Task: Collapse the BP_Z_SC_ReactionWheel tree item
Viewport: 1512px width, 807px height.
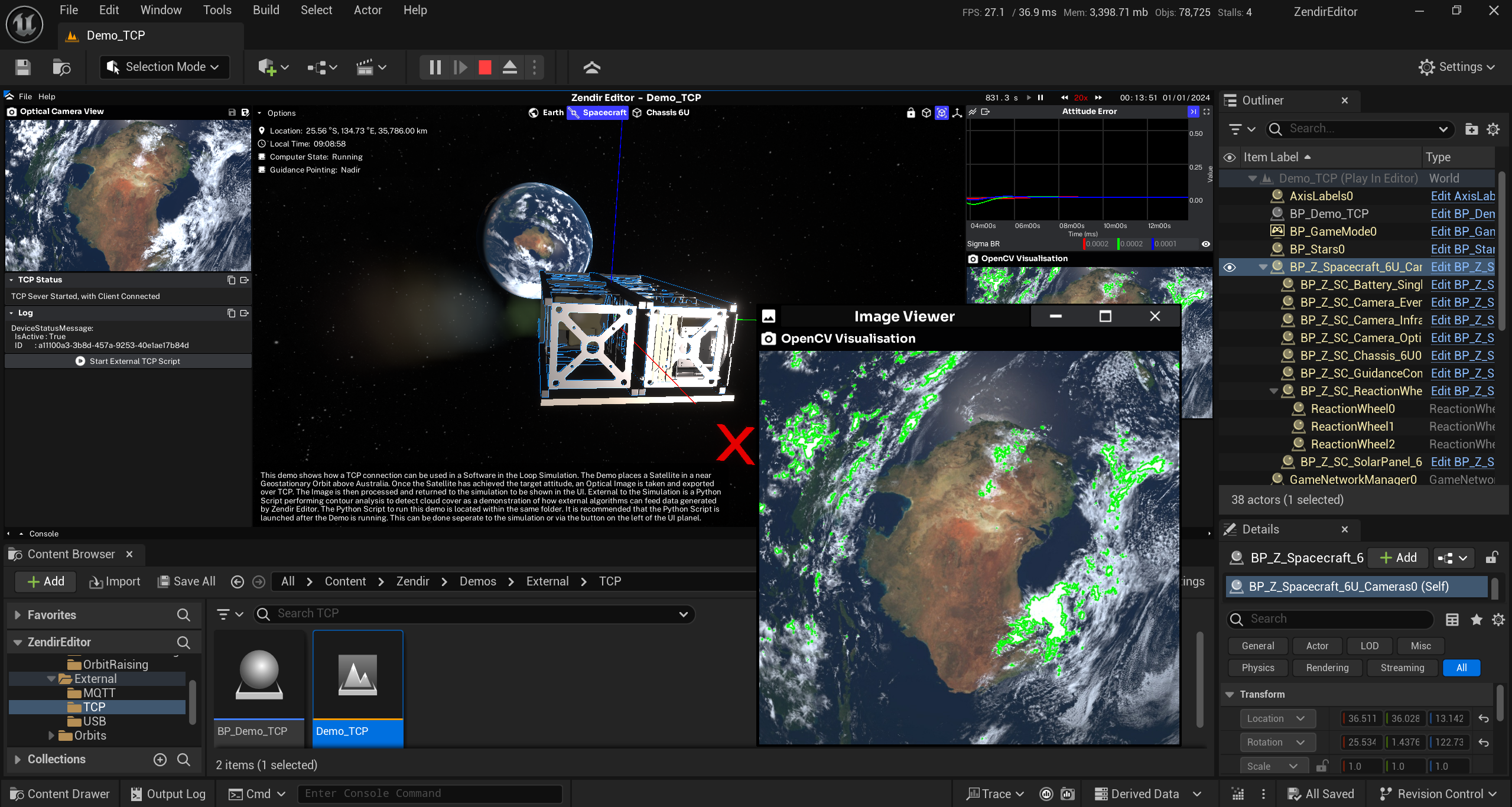Action: pyautogui.click(x=1273, y=391)
